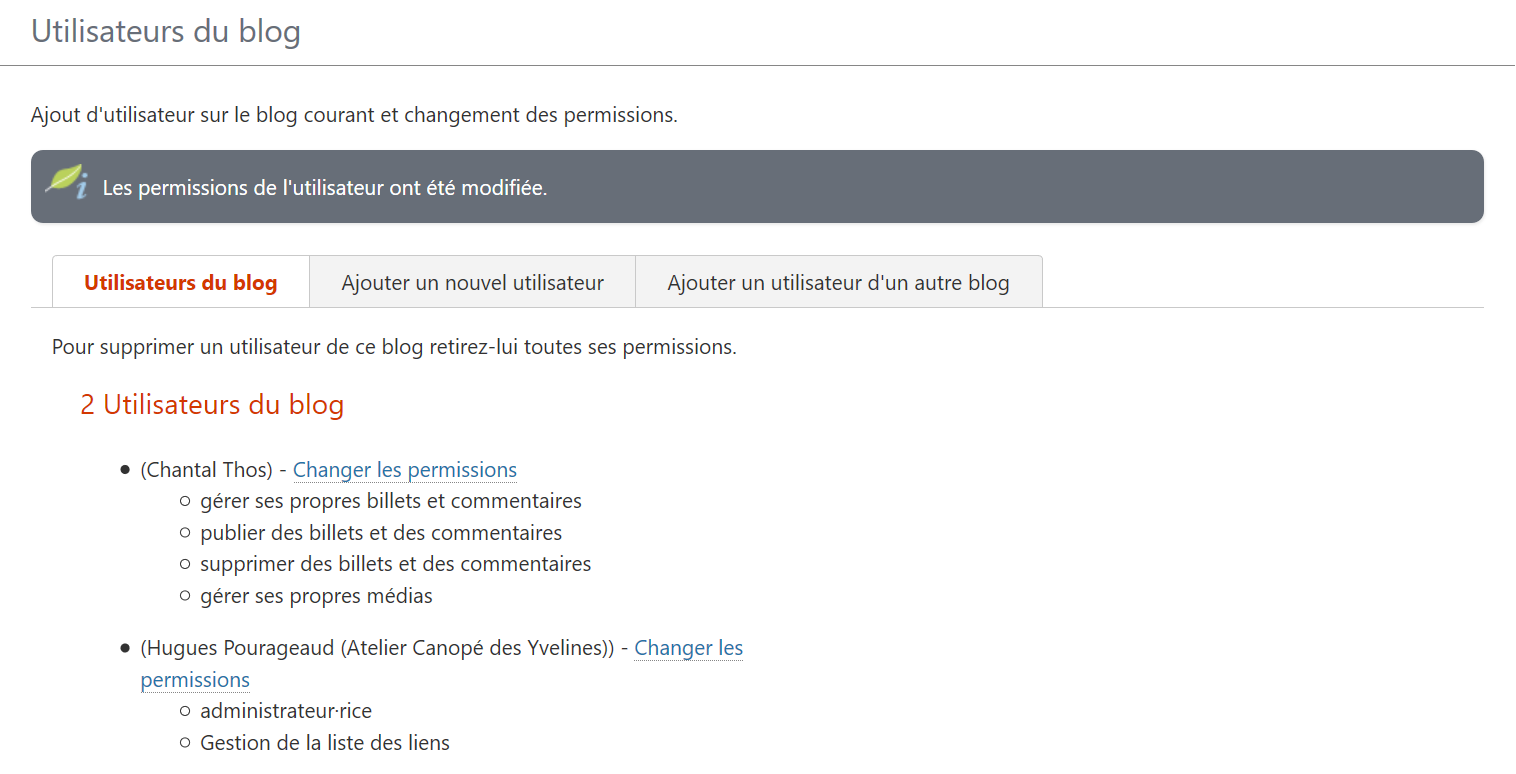The height and width of the screenshot is (774, 1516).
Task: Select the 'Utilisateurs du blog' tab
Action: click(x=180, y=282)
